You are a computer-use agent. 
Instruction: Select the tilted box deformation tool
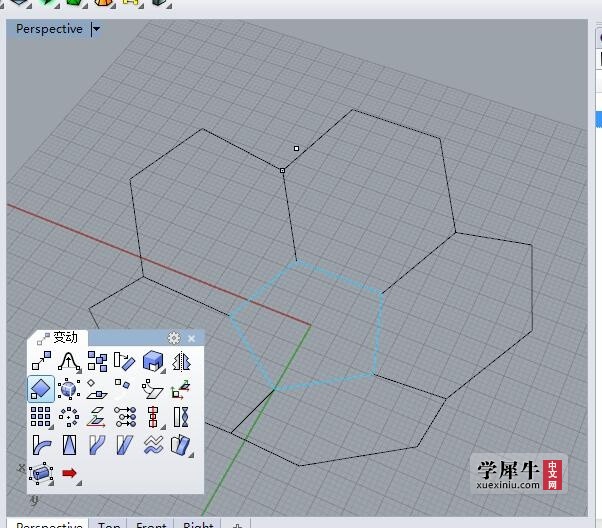pos(180,445)
